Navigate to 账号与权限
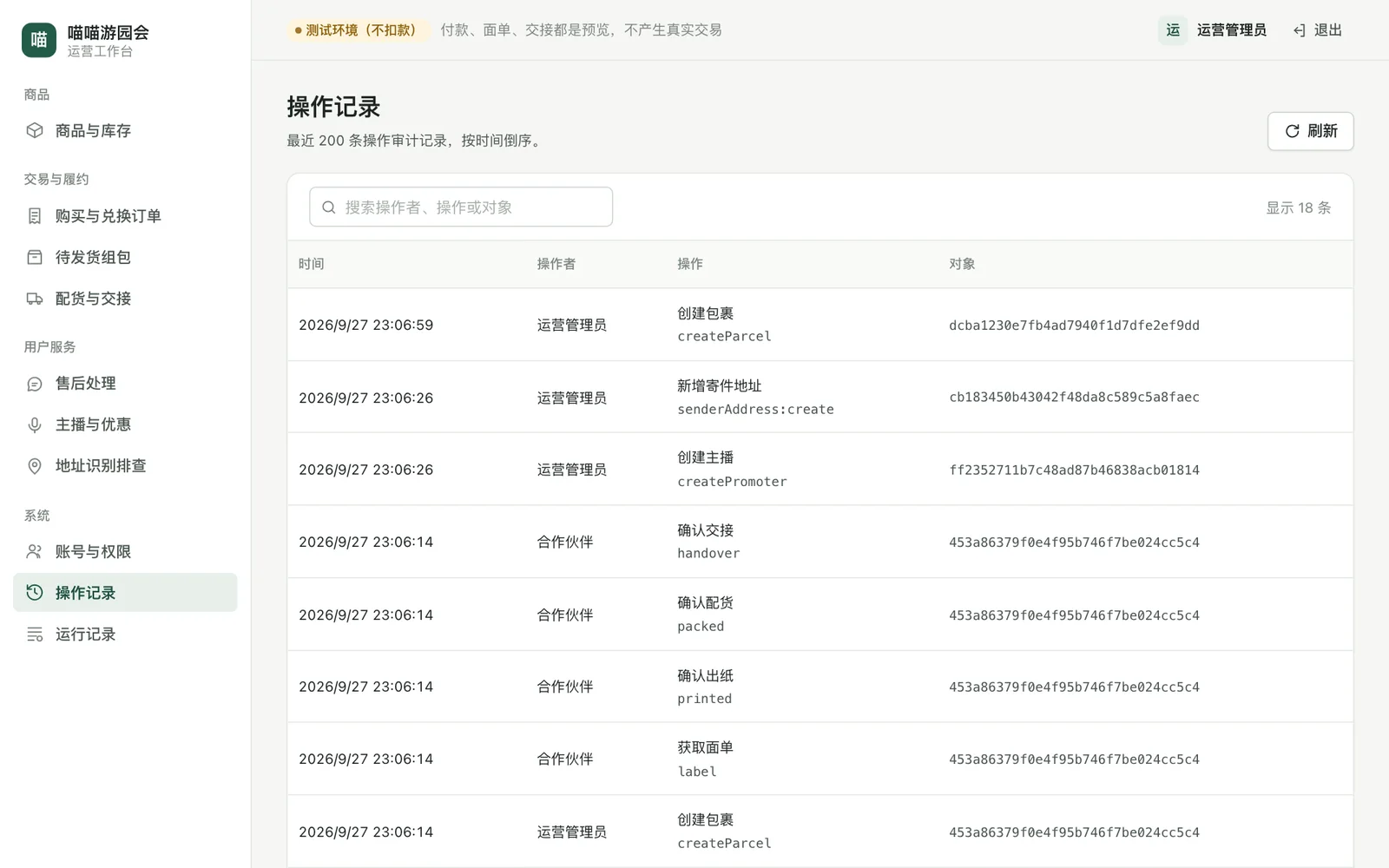The width and height of the screenshot is (1389, 868). [125, 551]
